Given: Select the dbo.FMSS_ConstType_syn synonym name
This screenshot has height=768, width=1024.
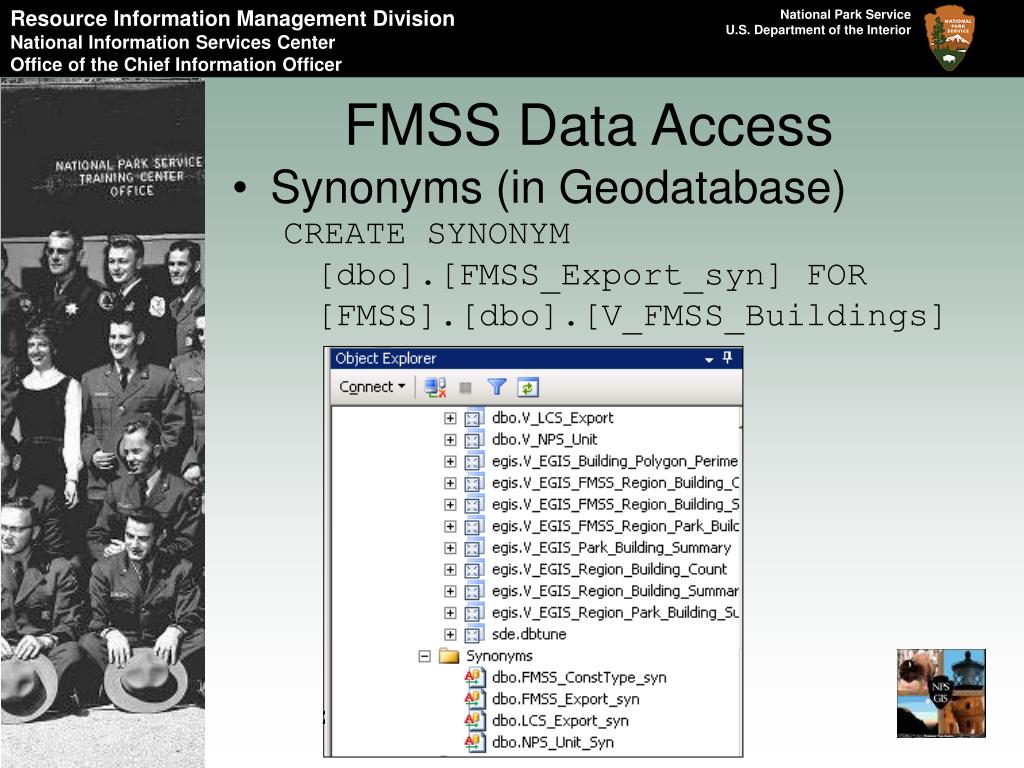Looking at the screenshot, I should 579,678.
